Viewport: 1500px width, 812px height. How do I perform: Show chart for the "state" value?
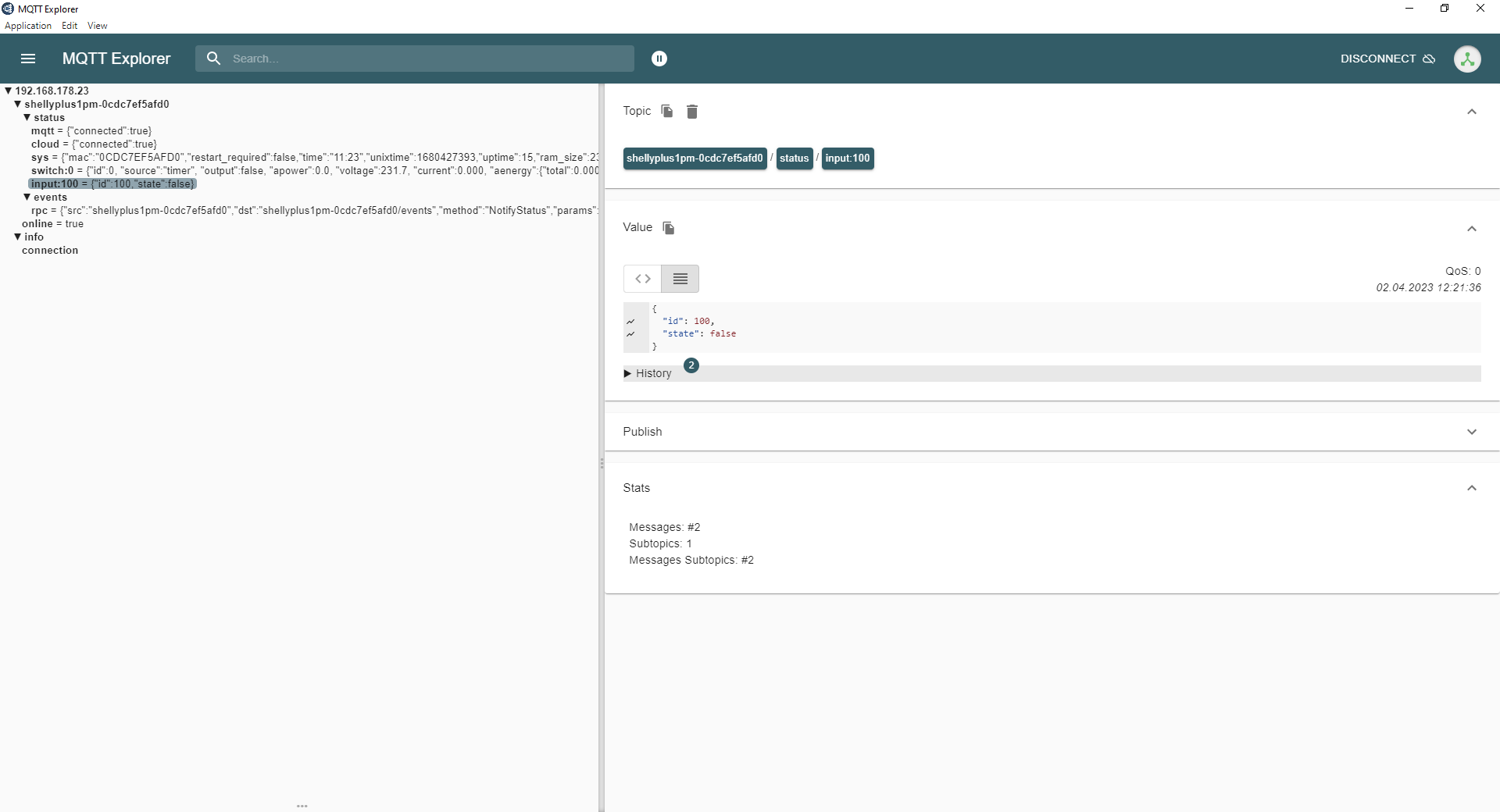click(630, 334)
